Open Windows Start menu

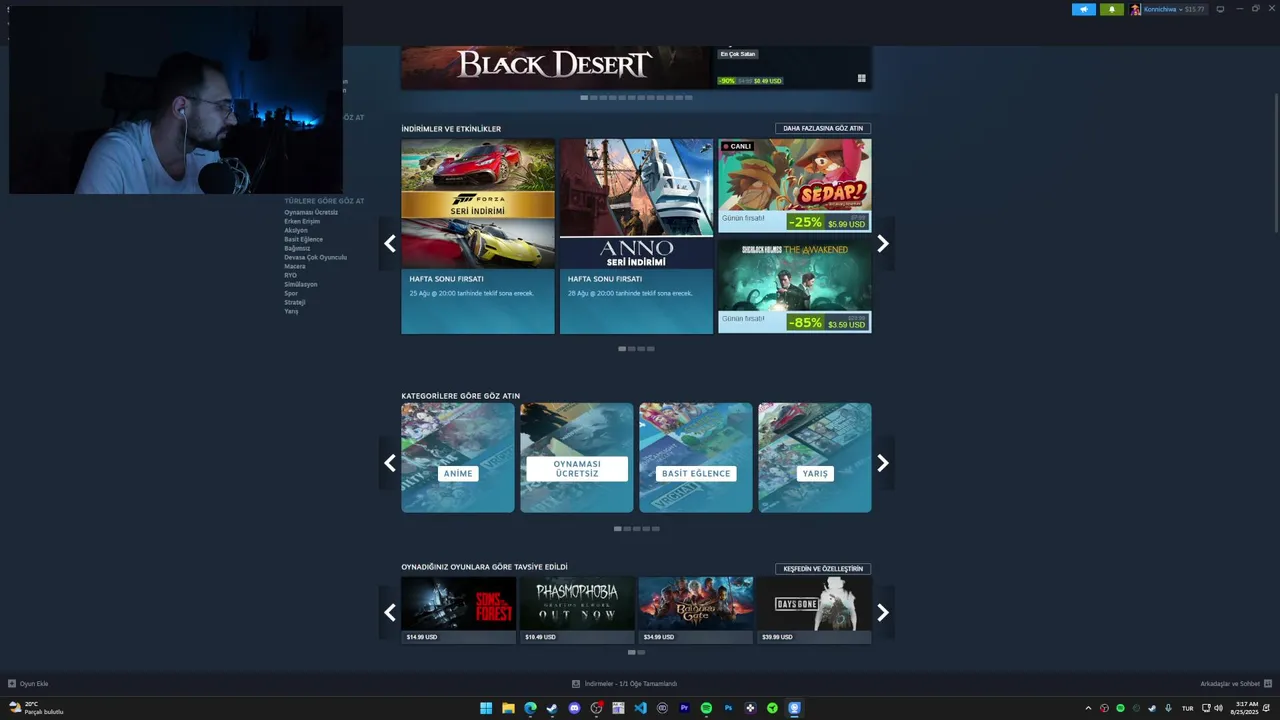[486, 708]
